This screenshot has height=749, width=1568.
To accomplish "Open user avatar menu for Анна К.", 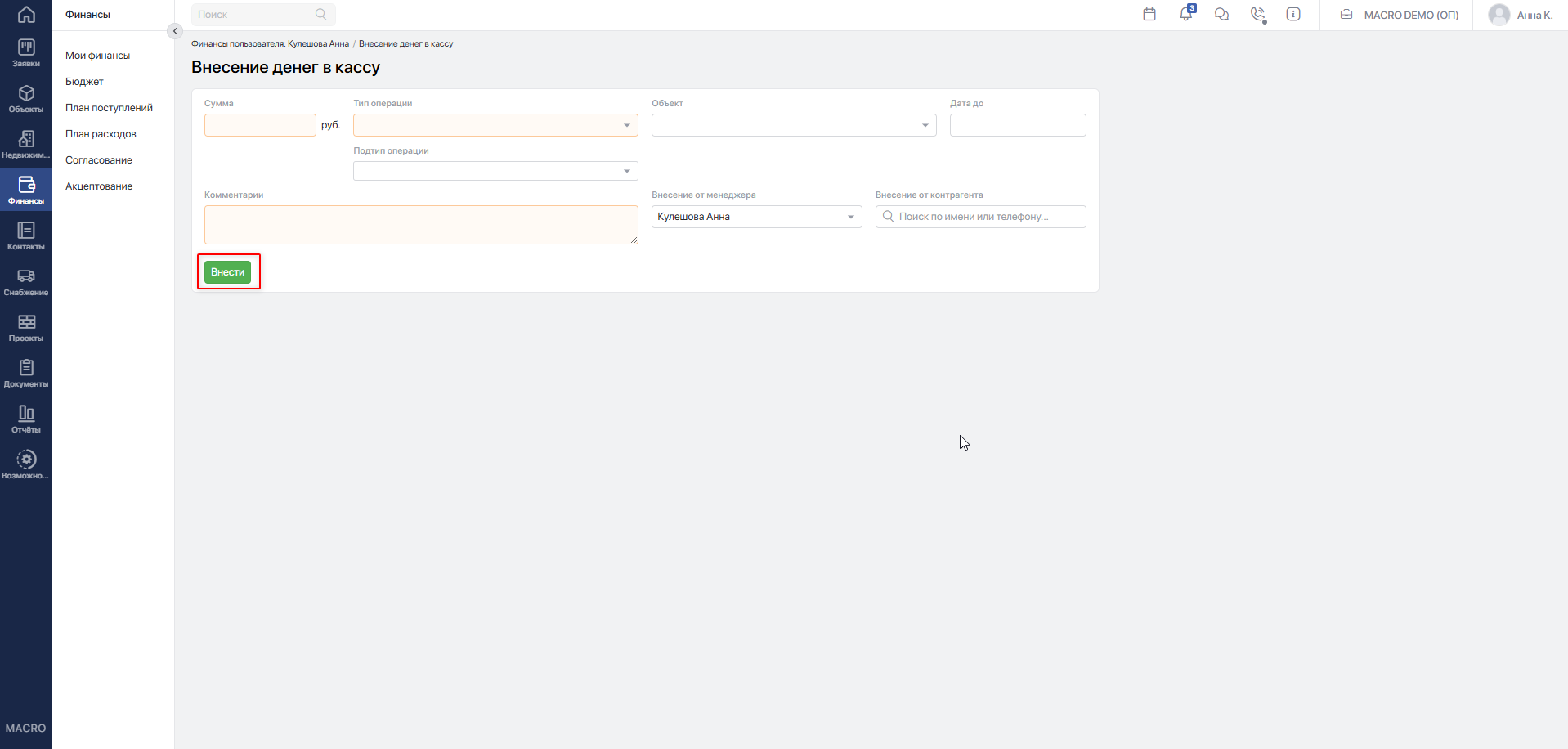I will click(x=1499, y=15).
